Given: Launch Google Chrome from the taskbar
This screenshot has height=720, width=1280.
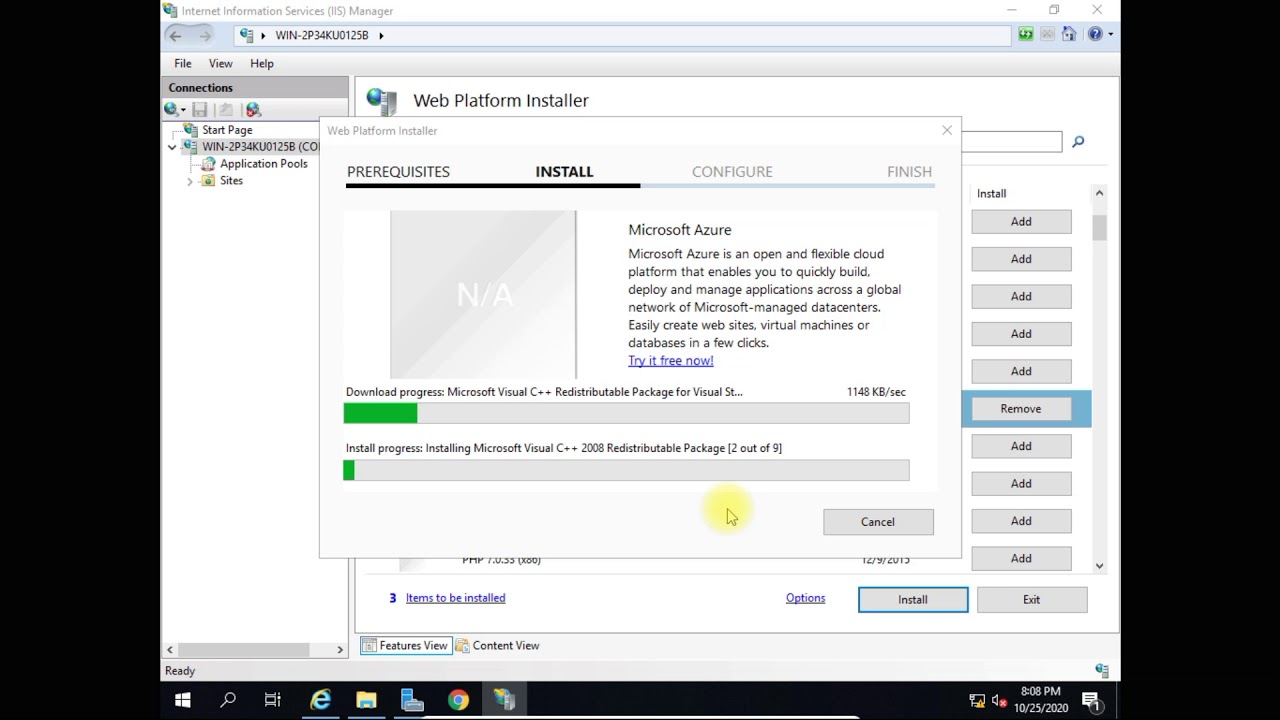Looking at the screenshot, I should (x=458, y=701).
